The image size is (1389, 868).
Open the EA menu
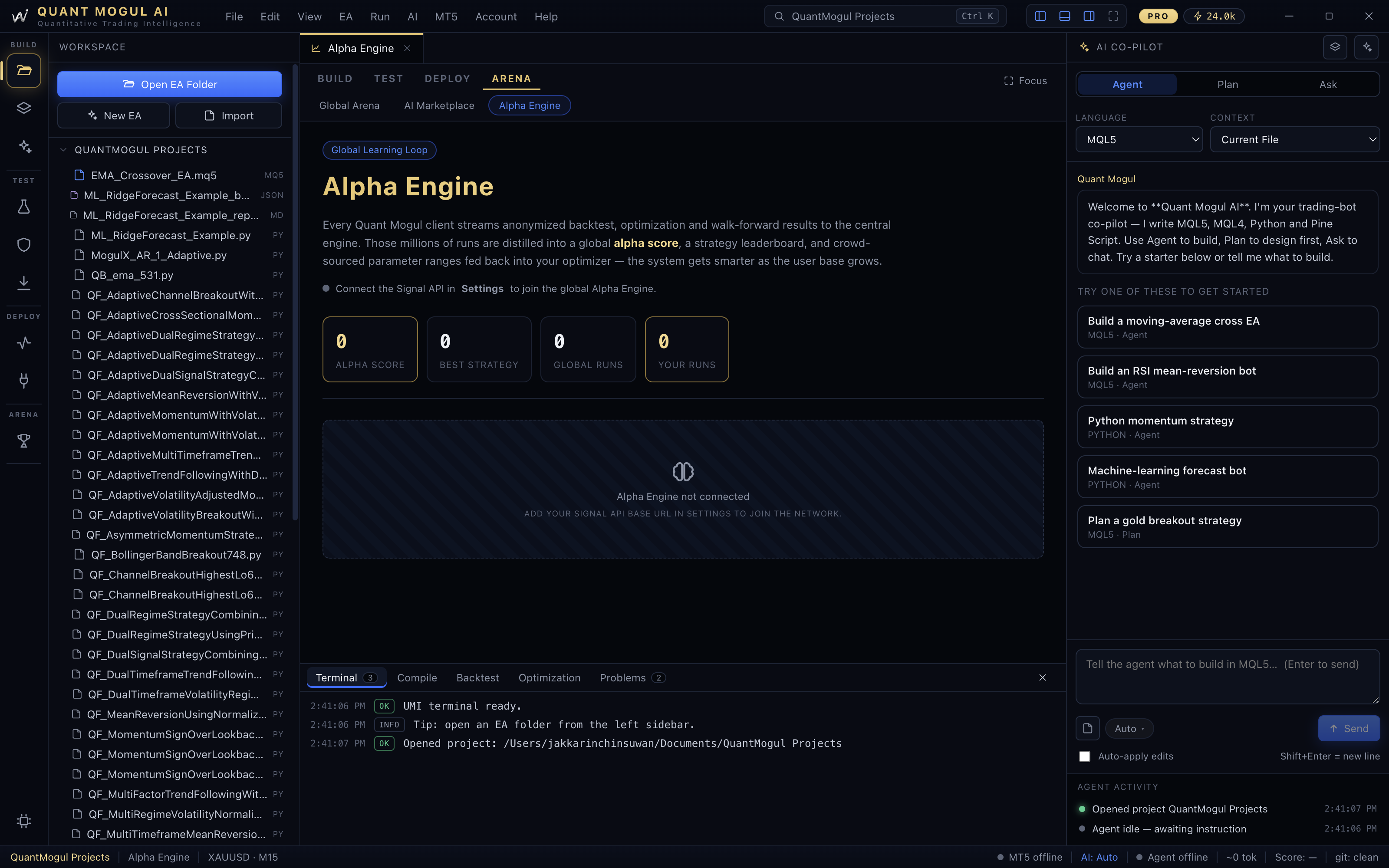[x=346, y=16]
